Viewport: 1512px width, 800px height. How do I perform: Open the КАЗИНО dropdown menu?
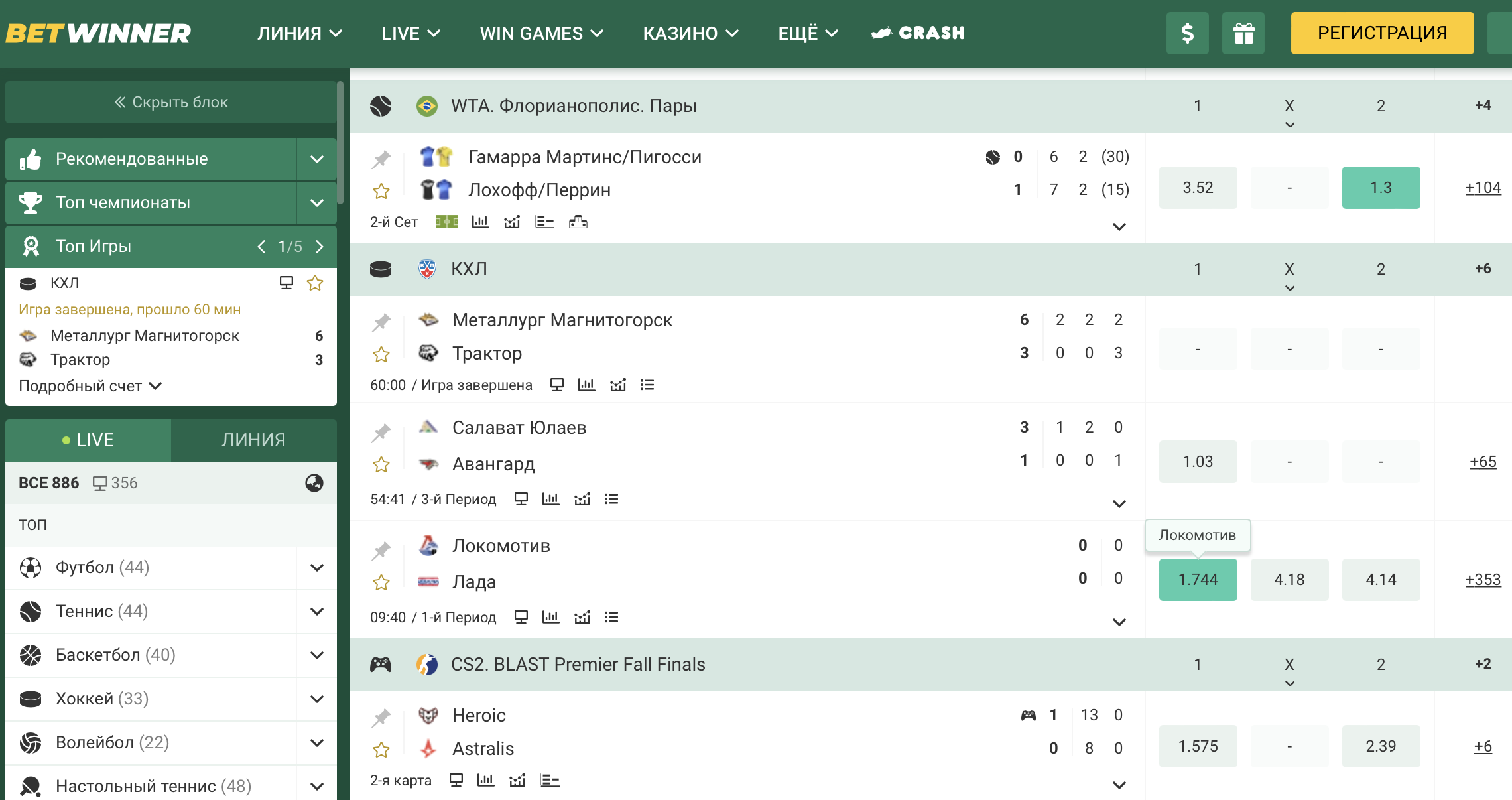[x=690, y=33]
